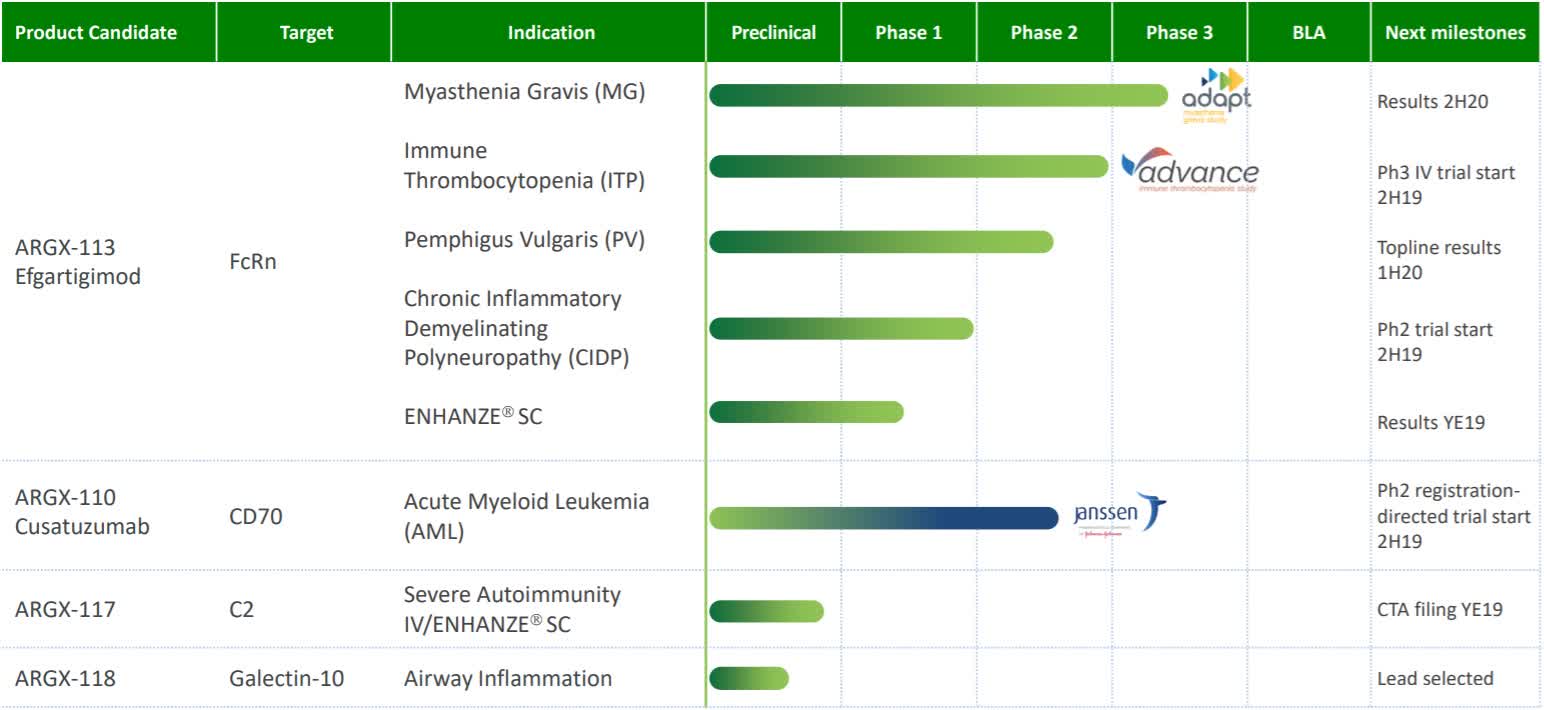Click the Myasthenia Gravis progress bar

(x=938, y=95)
